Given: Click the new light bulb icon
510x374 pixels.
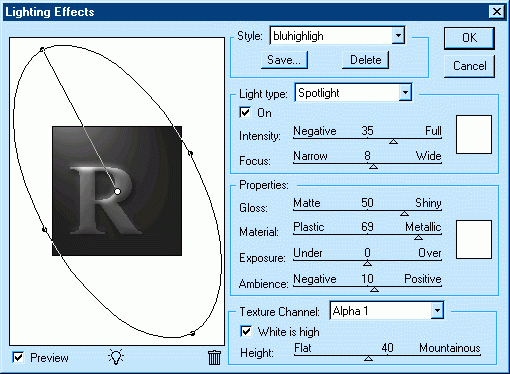Looking at the screenshot, I should (x=116, y=357).
